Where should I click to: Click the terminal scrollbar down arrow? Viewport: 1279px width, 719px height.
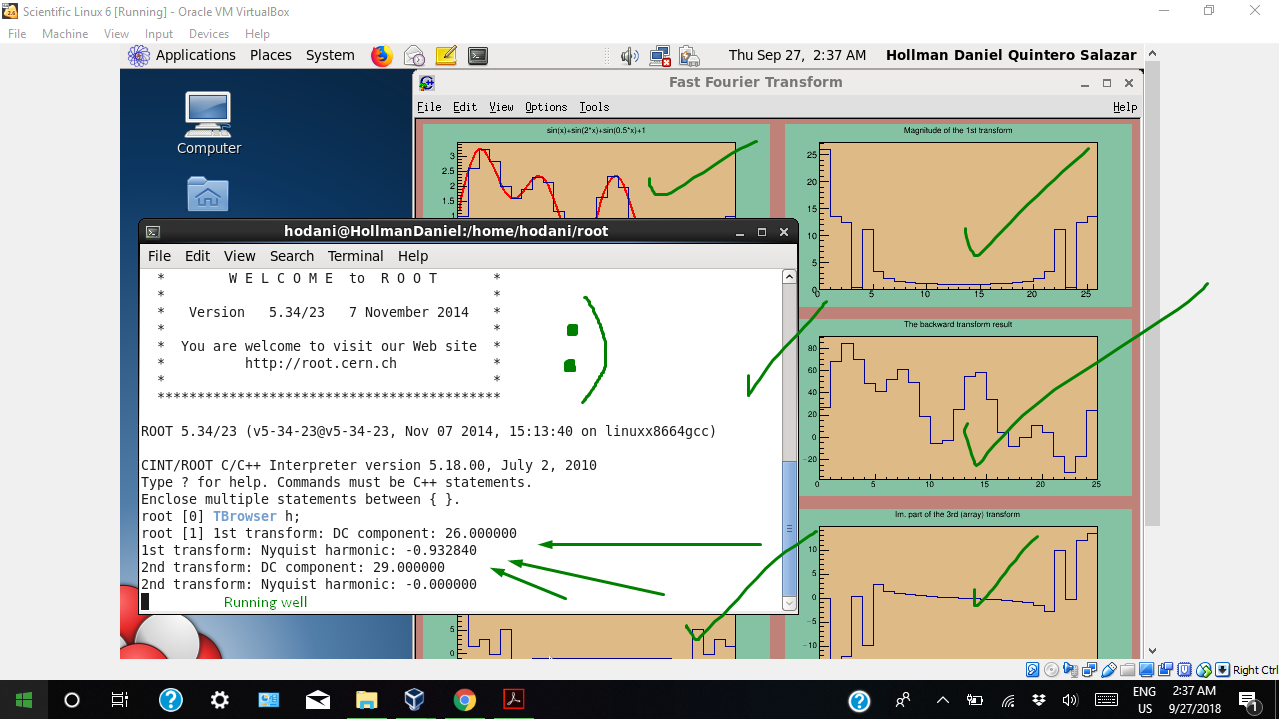coord(789,604)
